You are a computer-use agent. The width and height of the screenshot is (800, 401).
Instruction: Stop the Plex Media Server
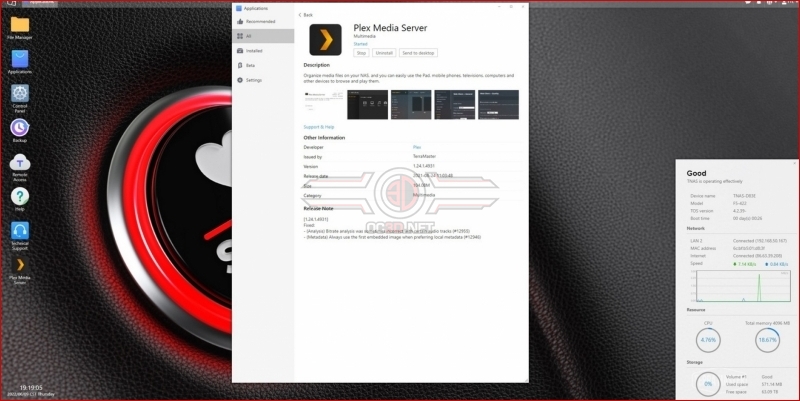tap(361, 53)
